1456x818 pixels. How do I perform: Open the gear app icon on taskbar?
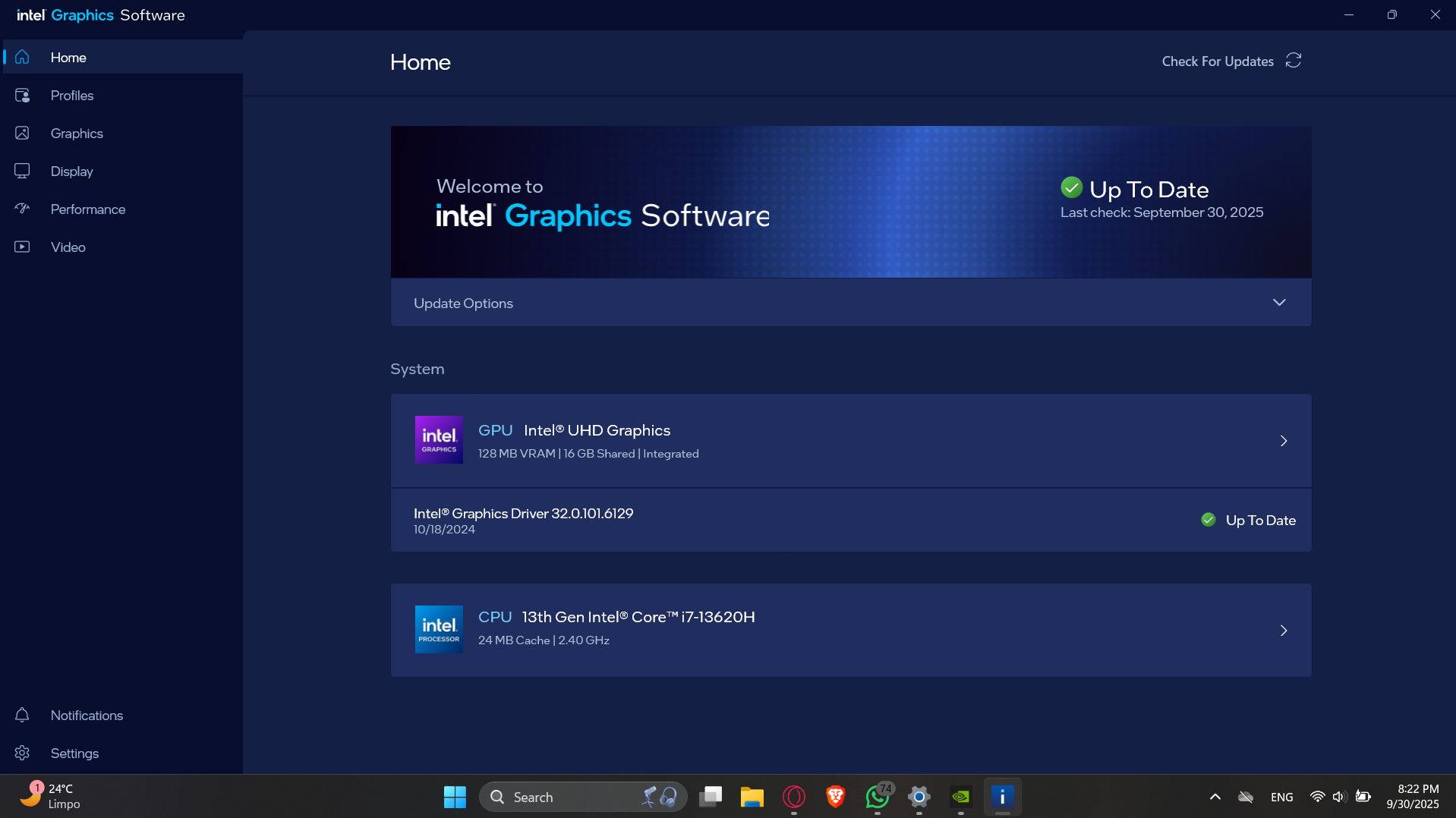click(x=919, y=797)
